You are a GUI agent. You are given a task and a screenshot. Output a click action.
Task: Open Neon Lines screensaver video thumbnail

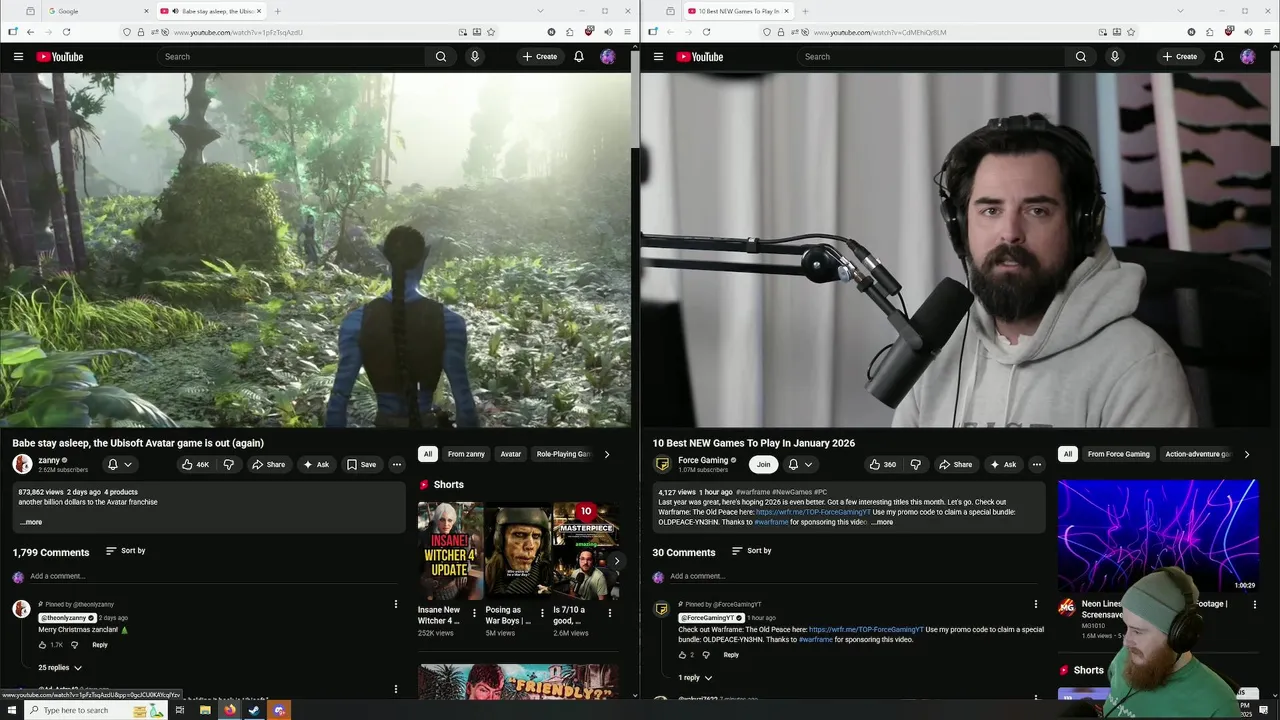coord(1158,535)
